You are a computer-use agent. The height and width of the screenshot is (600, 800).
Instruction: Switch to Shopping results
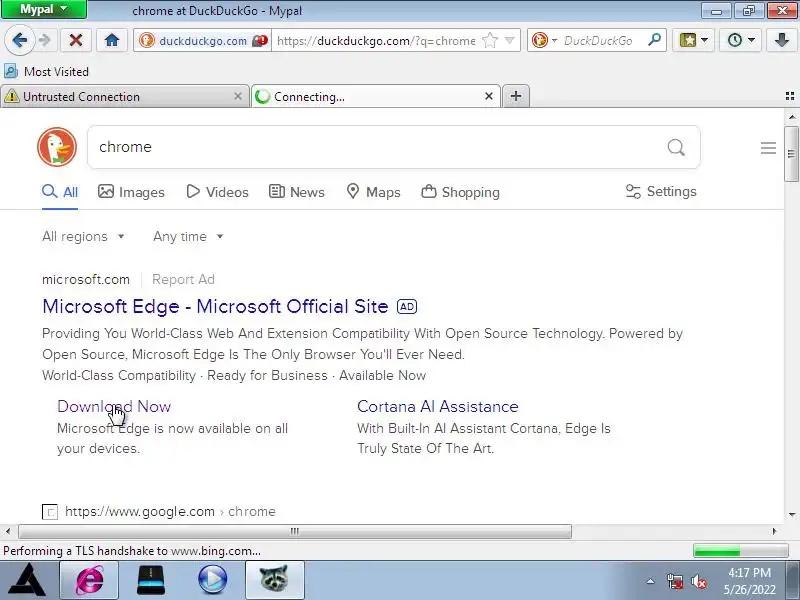pos(460,192)
